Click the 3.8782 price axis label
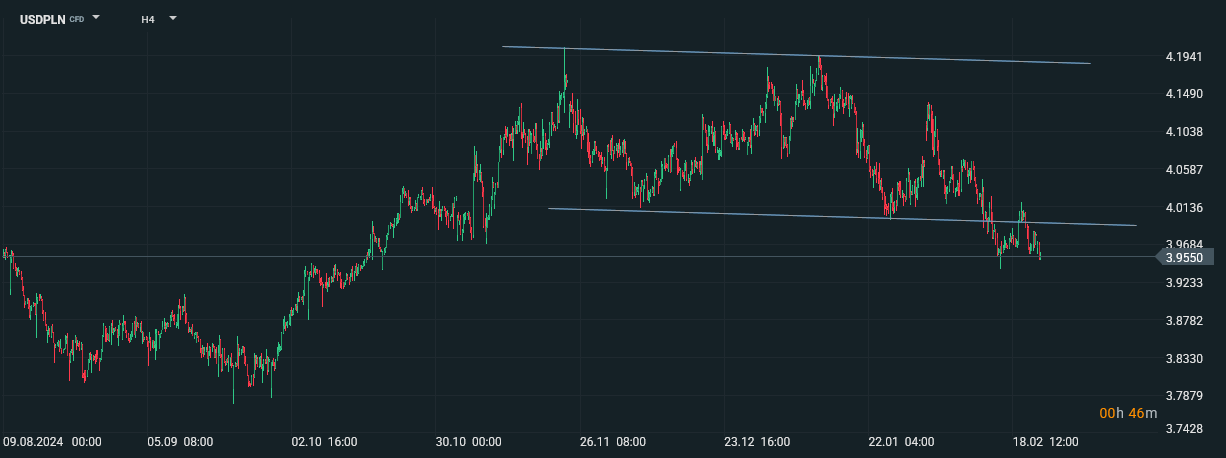Screen dimensions: 1226x458 (x=1184, y=321)
